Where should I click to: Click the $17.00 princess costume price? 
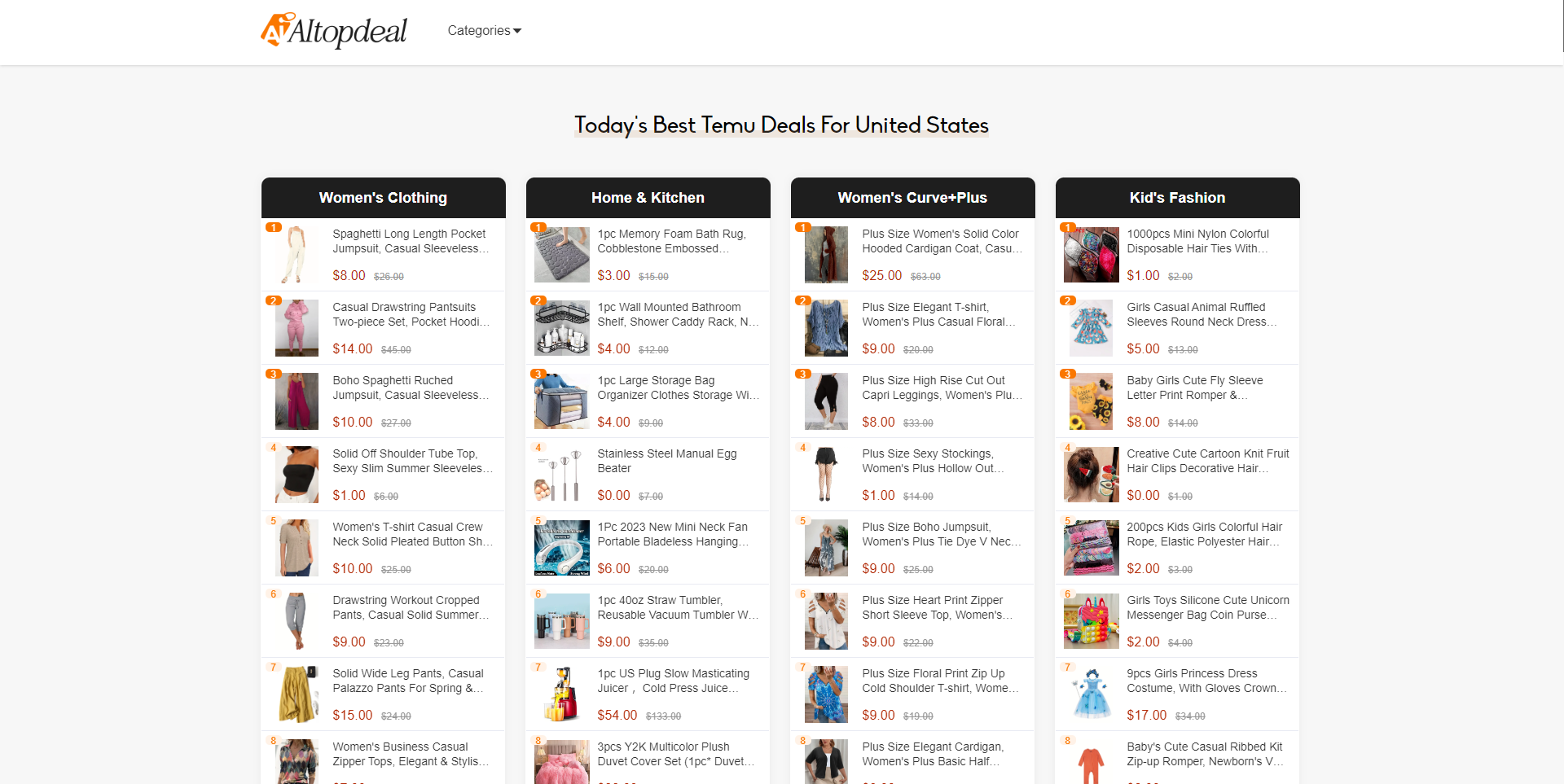pos(1146,715)
